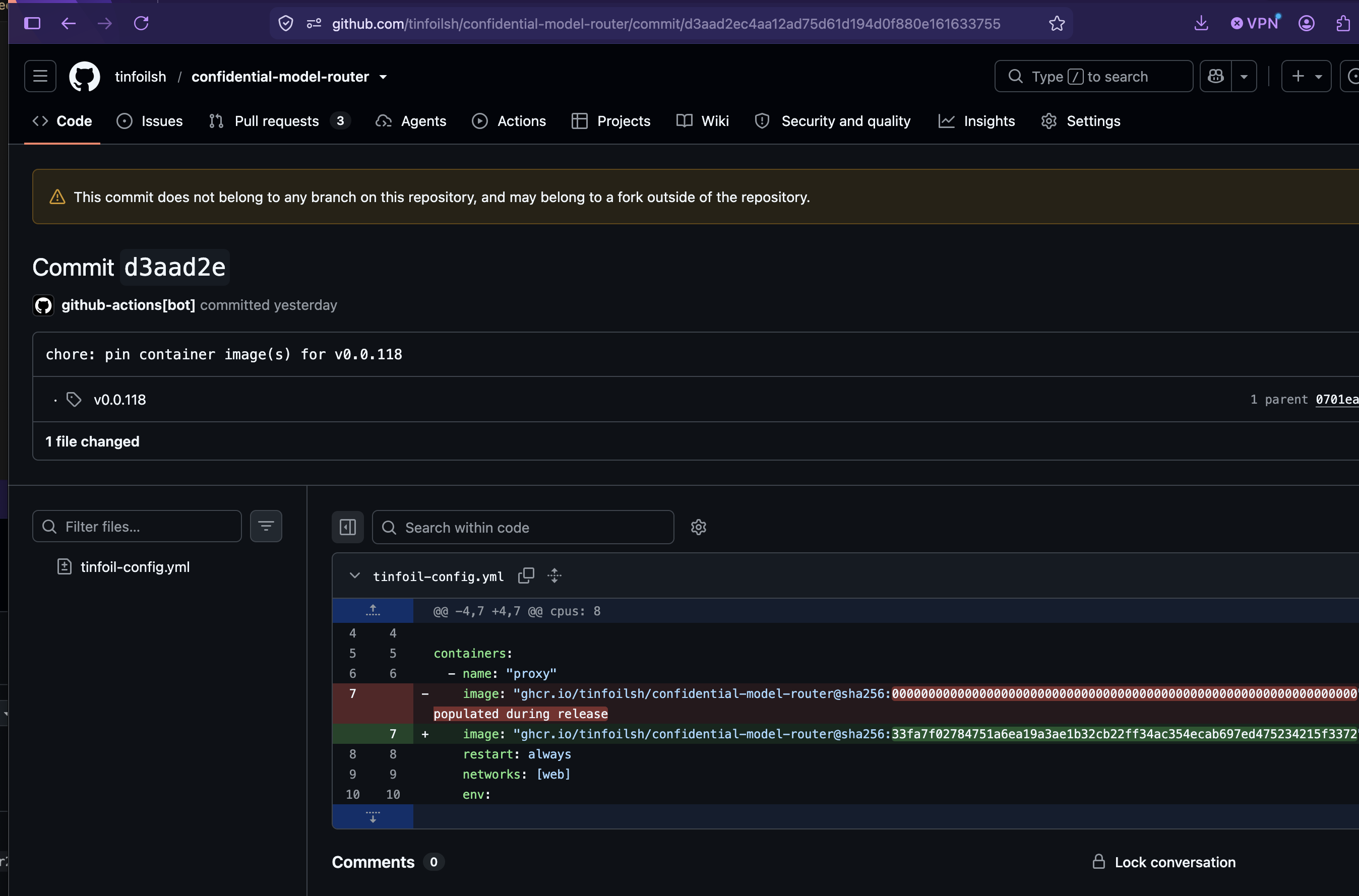This screenshot has height=896, width=1359.
Task: Open Copilot chat button
Action: point(1215,77)
